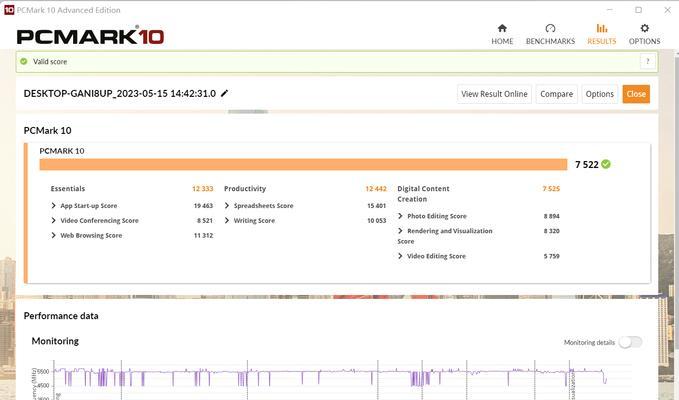This screenshot has width=679, height=400.
Task: Expand Video Editing Score
Action: pyautogui.click(x=400, y=256)
